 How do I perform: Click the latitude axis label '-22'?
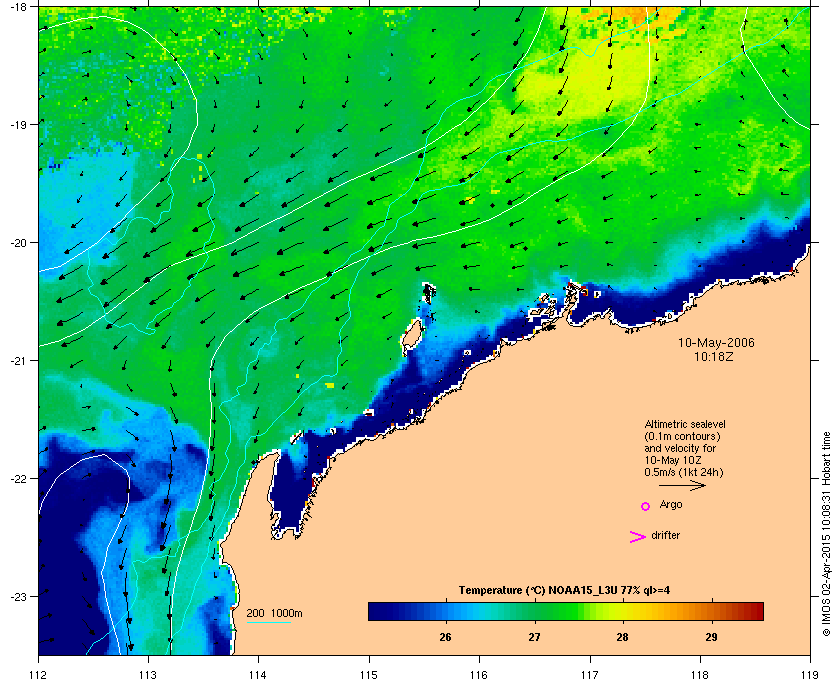(x=18, y=479)
